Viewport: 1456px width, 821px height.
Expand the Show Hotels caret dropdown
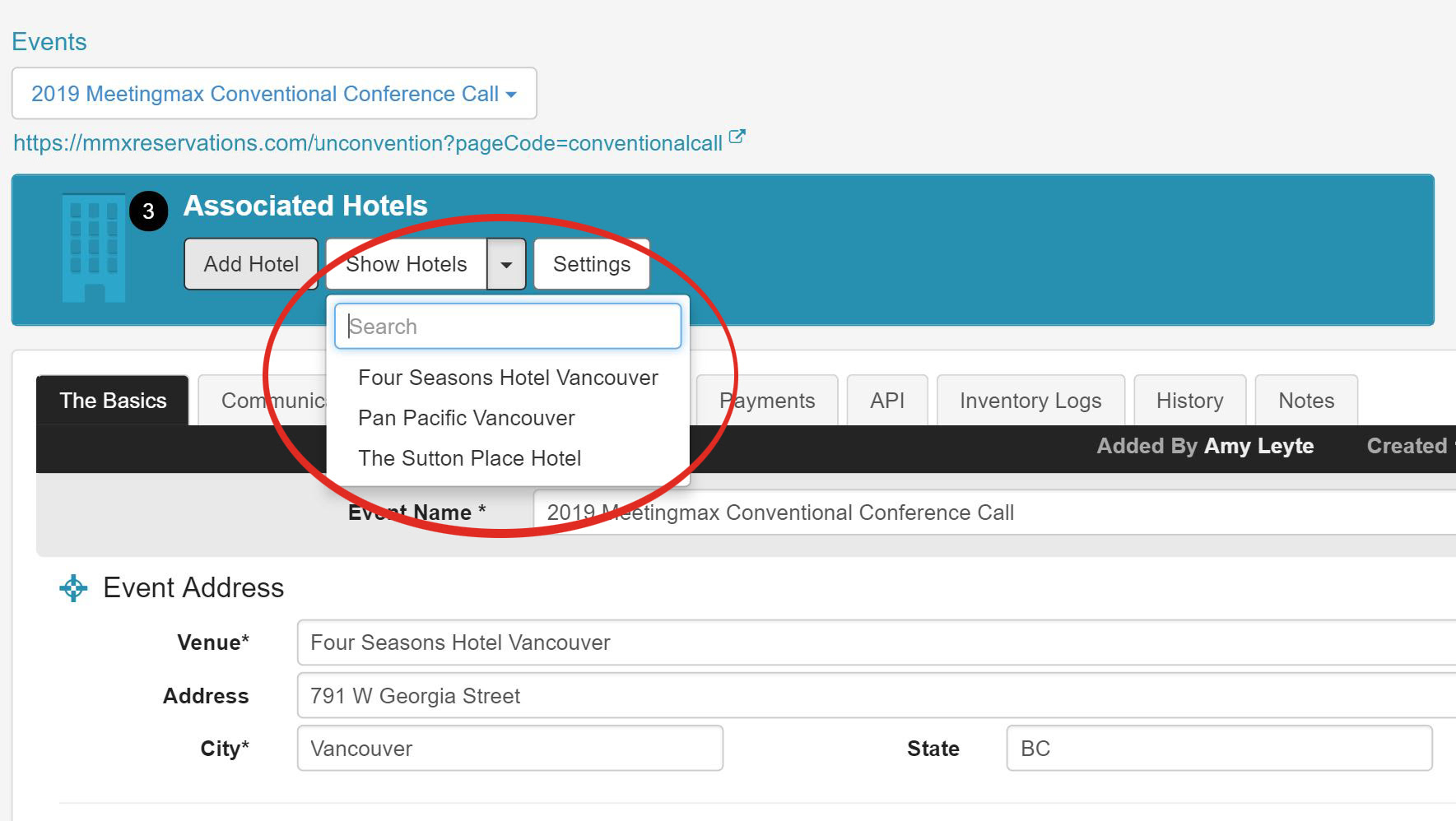[506, 264]
